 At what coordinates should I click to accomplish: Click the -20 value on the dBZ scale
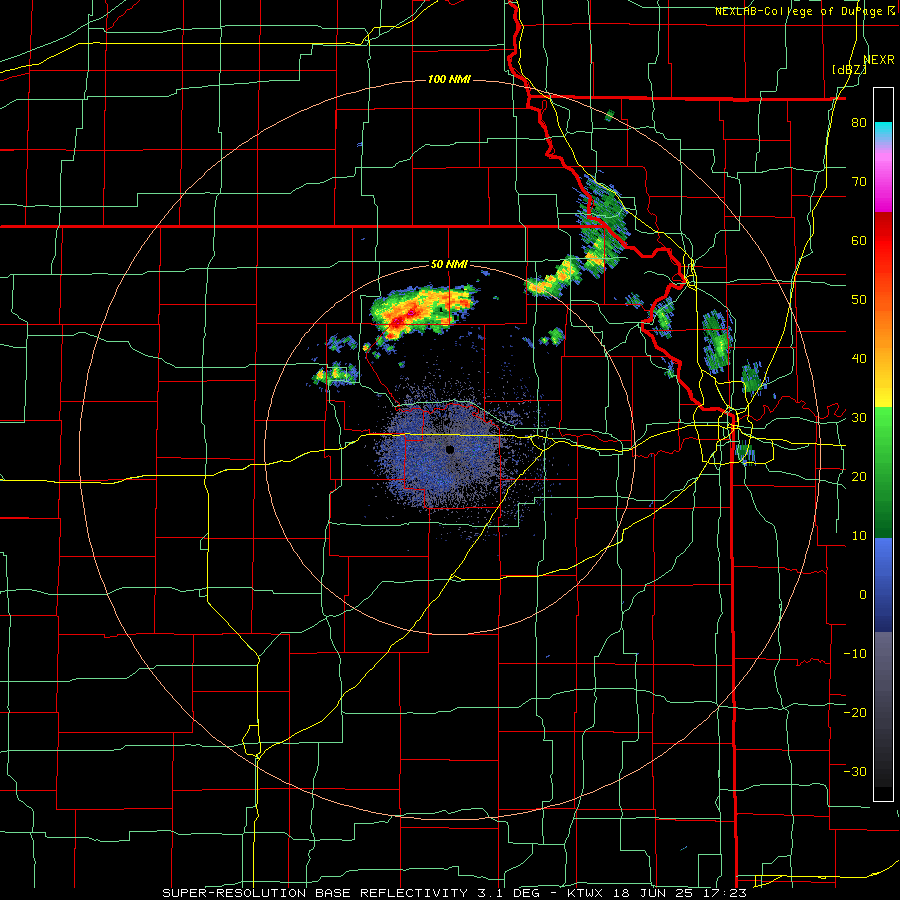coord(855,712)
